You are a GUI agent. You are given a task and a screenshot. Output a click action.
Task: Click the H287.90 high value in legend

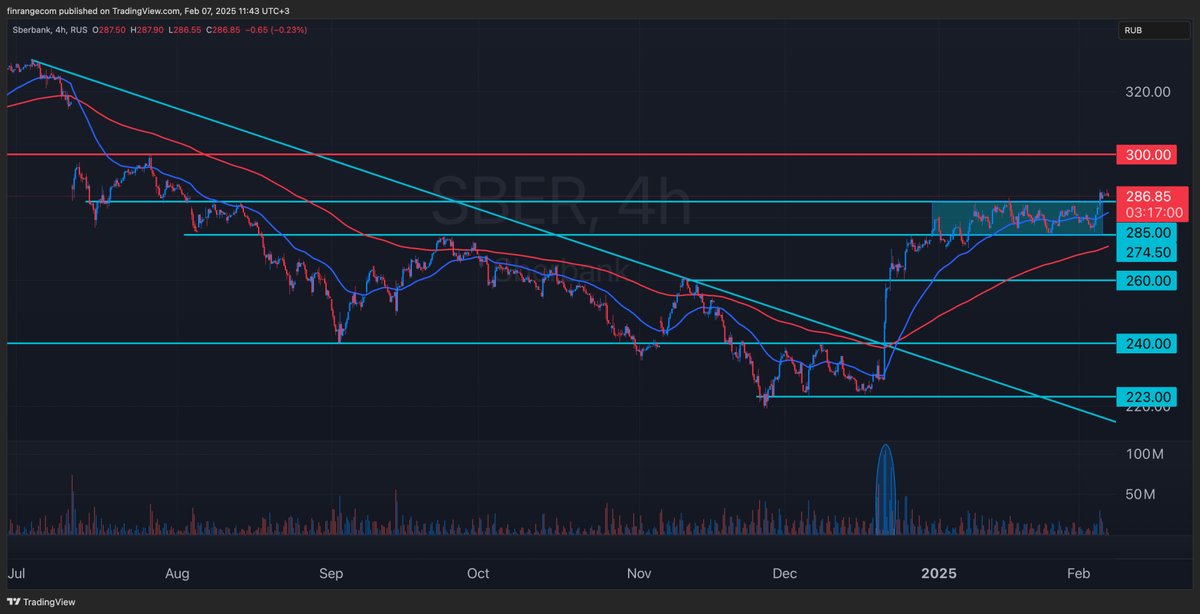coord(147,31)
